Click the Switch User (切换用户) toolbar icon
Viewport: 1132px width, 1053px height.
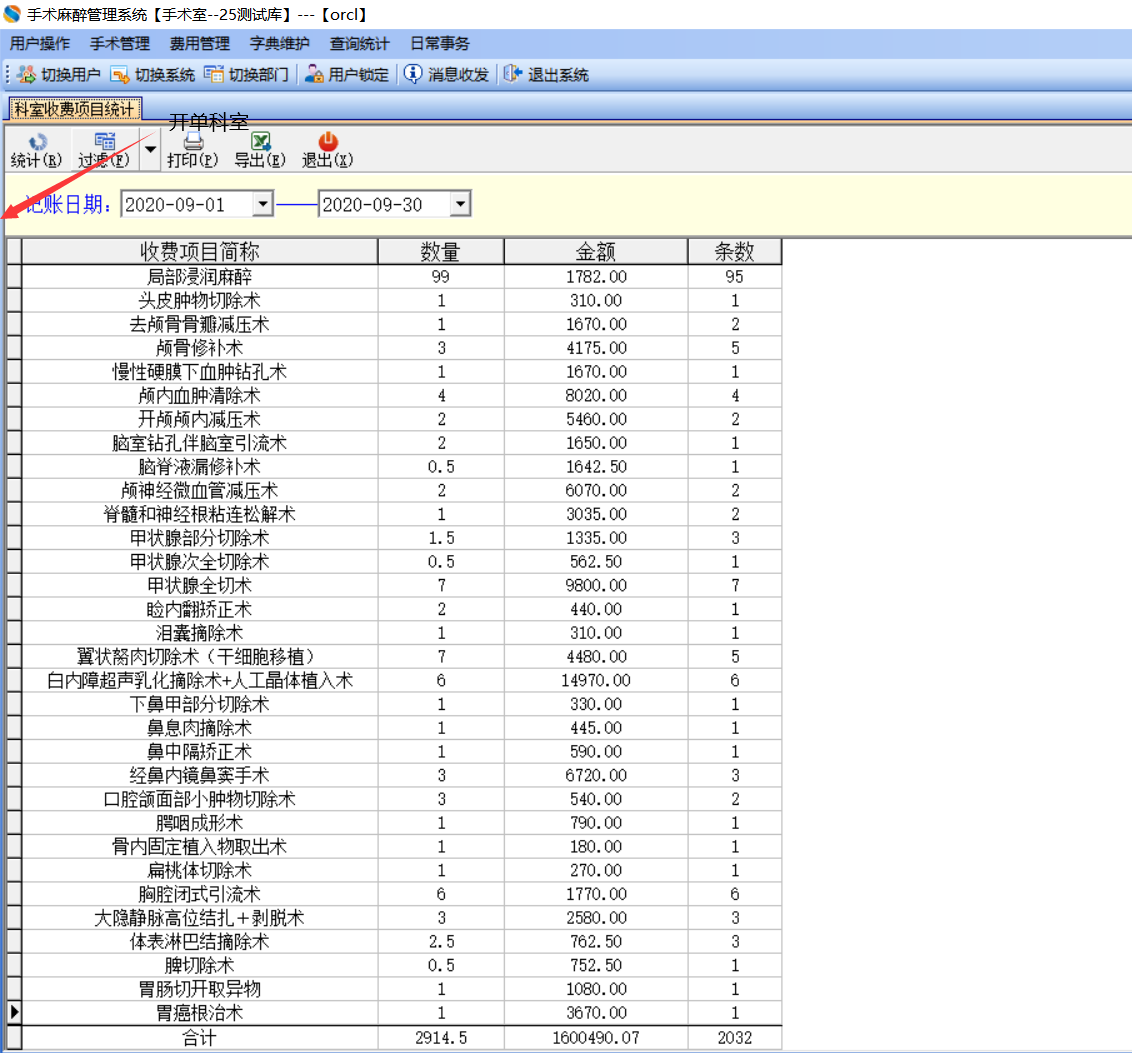pyautogui.click(x=26, y=74)
